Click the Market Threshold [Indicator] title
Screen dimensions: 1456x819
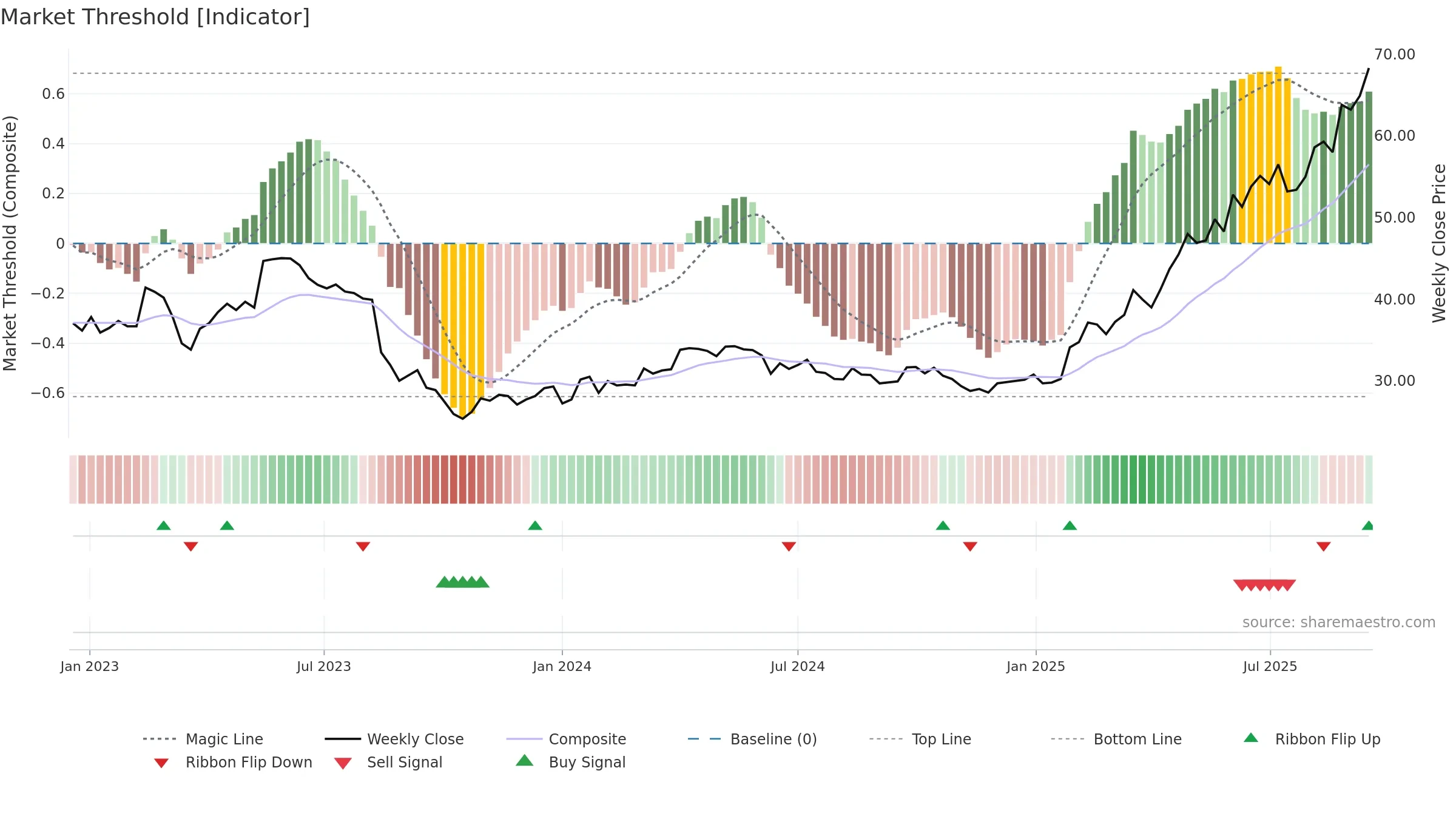(x=155, y=17)
